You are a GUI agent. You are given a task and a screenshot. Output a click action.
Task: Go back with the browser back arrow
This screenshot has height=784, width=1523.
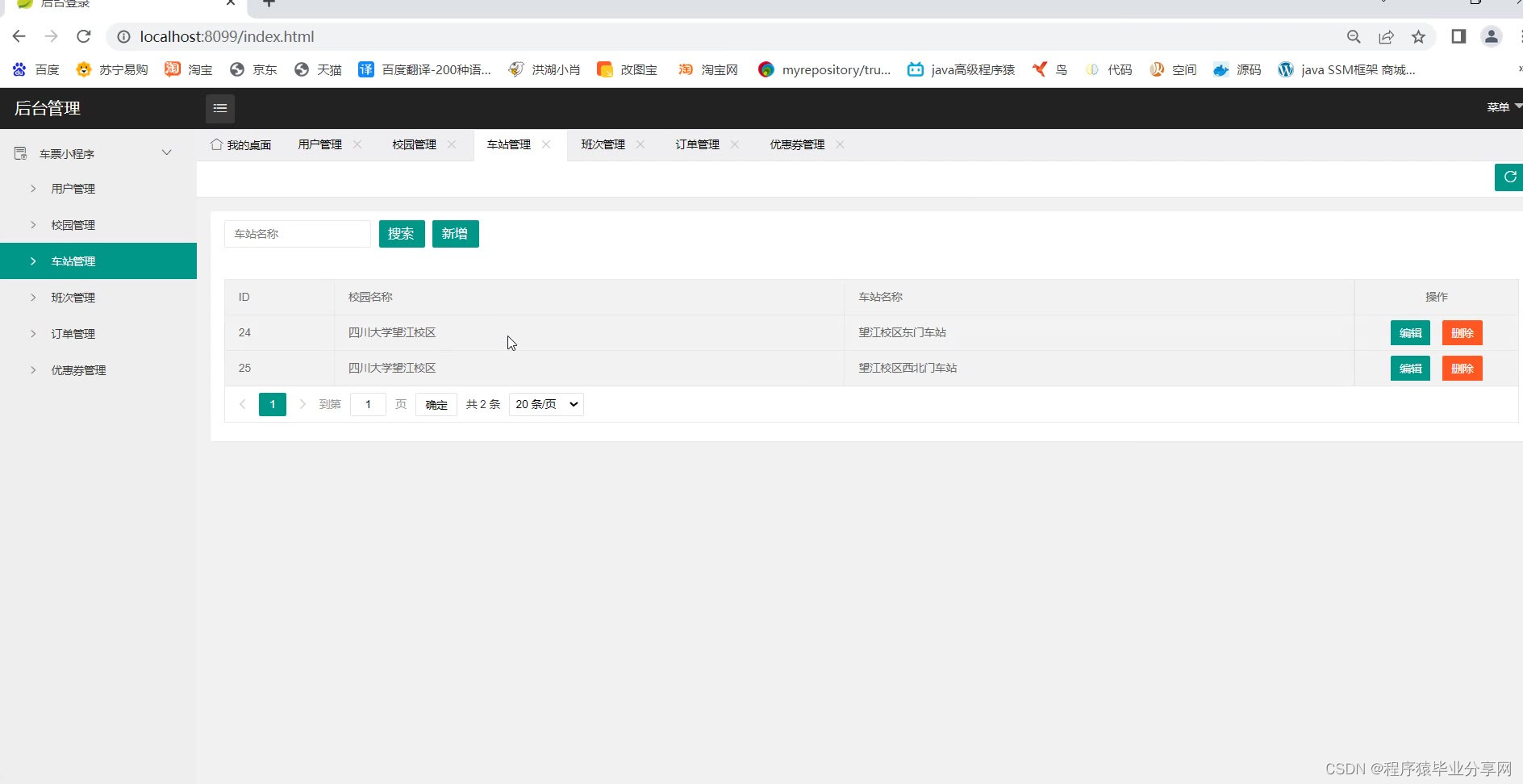pyautogui.click(x=19, y=36)
